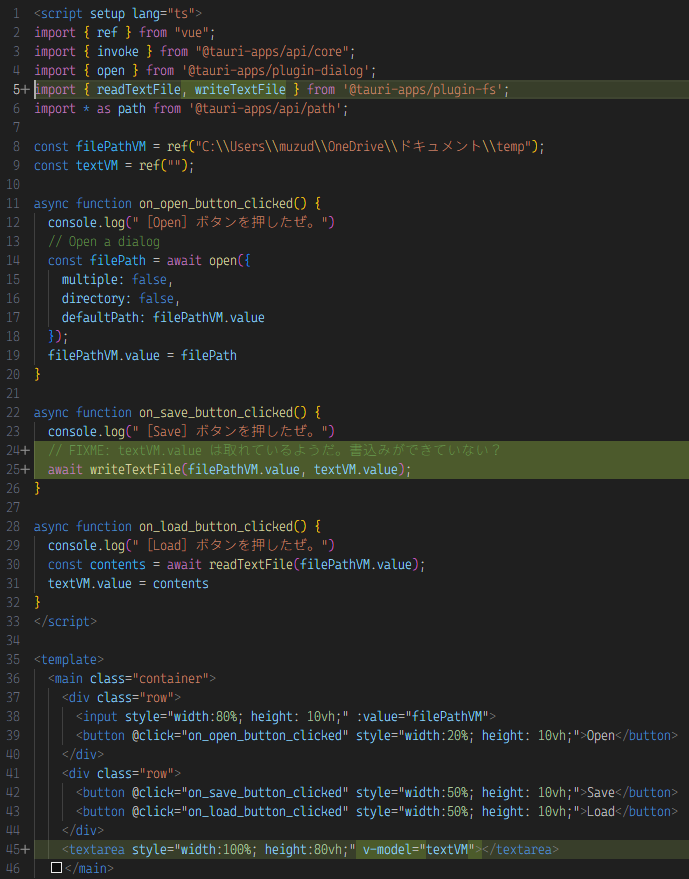Click the C:\\Users\\muzud path string
The image size is (689, 879).
pos(363,147)
